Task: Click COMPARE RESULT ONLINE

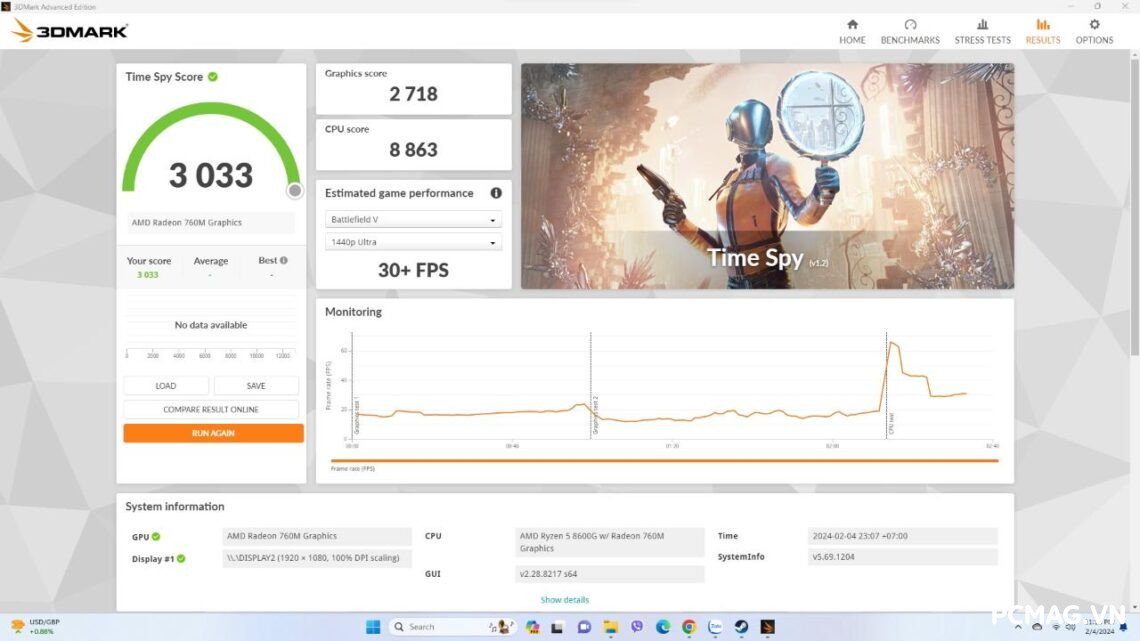Action: [x=212, y=409]
